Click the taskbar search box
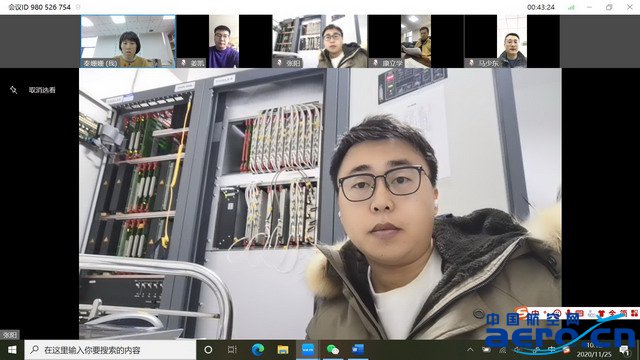 click(x=110, y=350)
